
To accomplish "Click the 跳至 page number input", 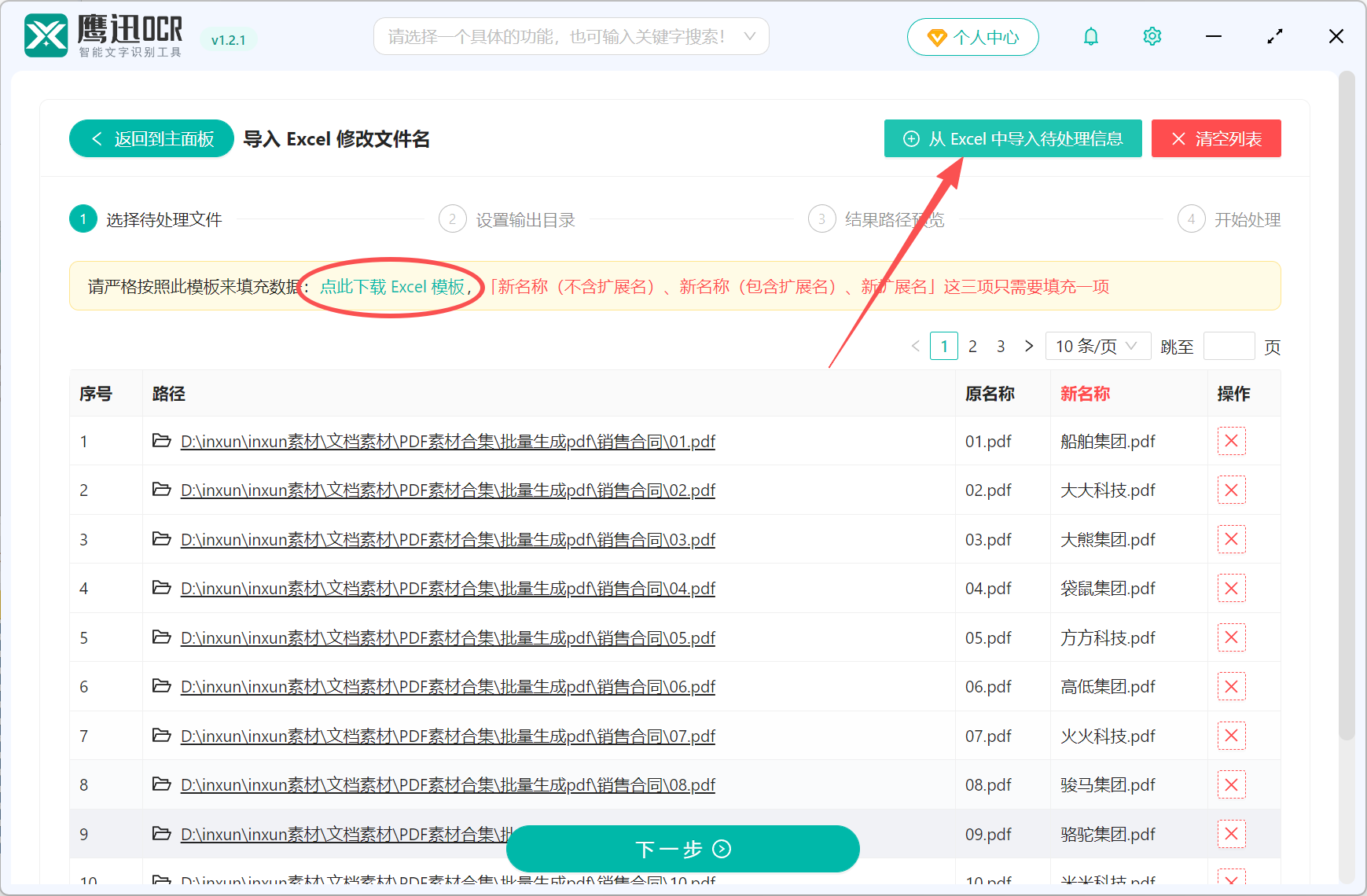I will tap(1229, 347).
